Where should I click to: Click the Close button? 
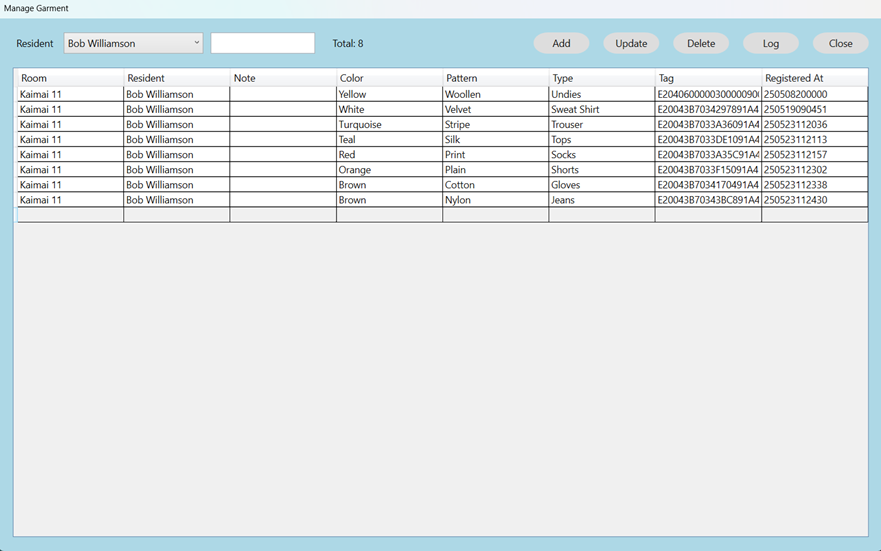[x=840, y=44]
